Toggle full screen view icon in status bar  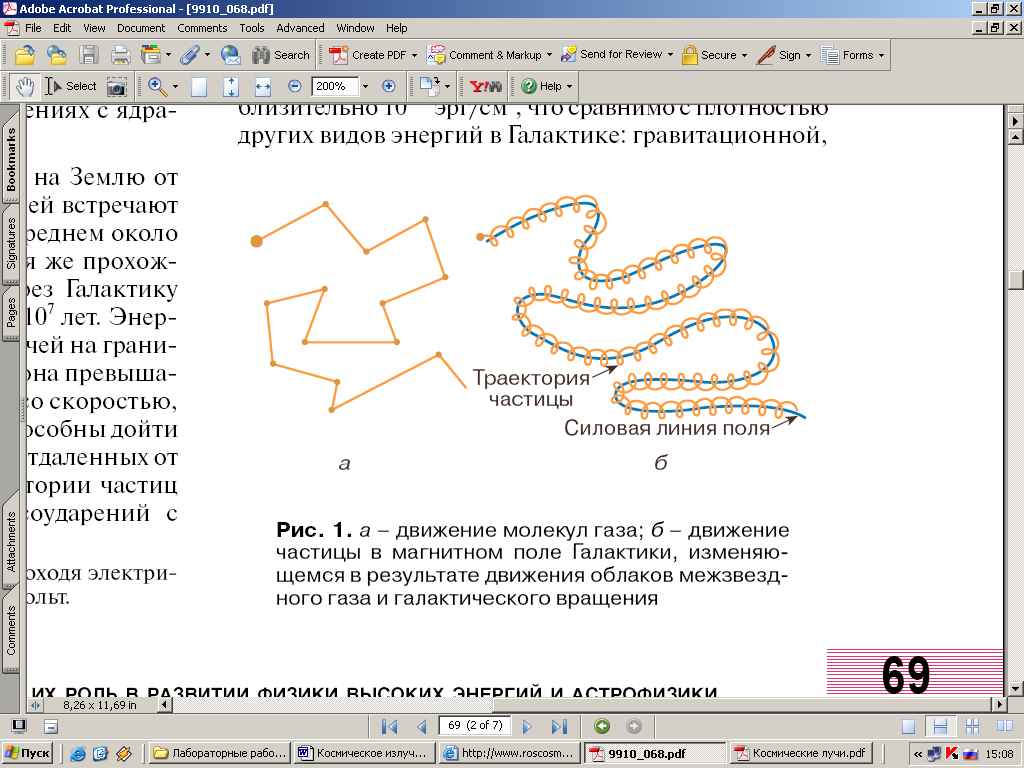[x=20, y=726]
